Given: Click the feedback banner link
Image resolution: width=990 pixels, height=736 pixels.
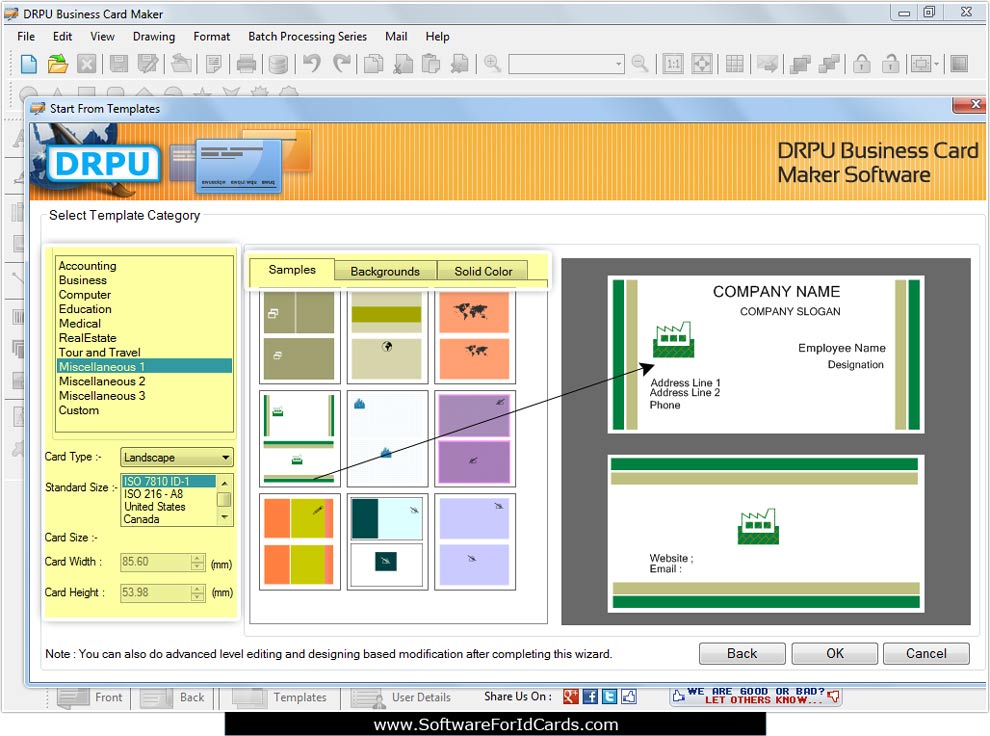Looking at the screenshot, I should [756, 696].
